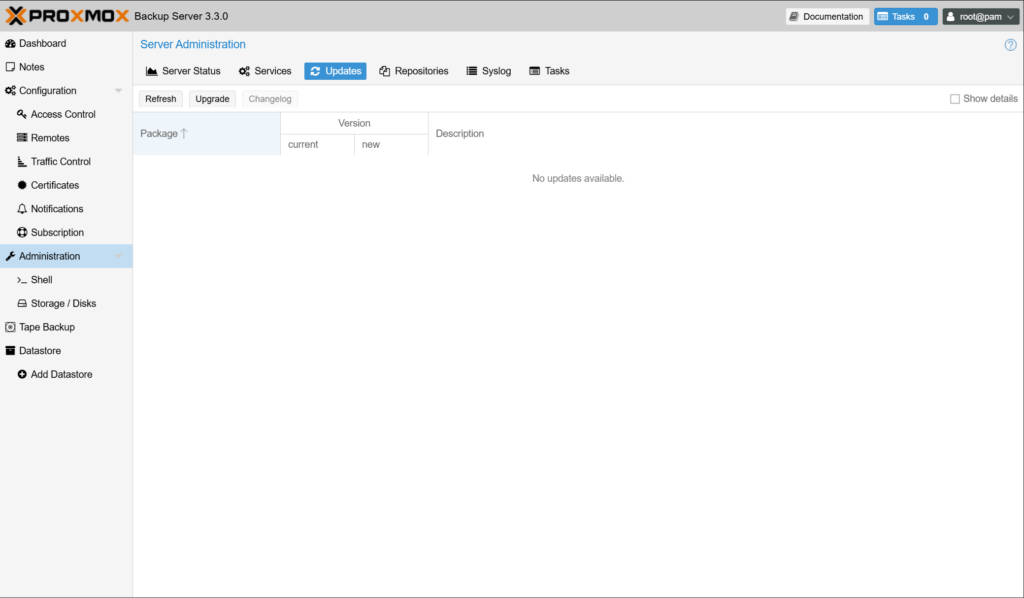Viewport: 1024px width, 598px height.
Task: Open the Syslog tab
Action: 488,71
